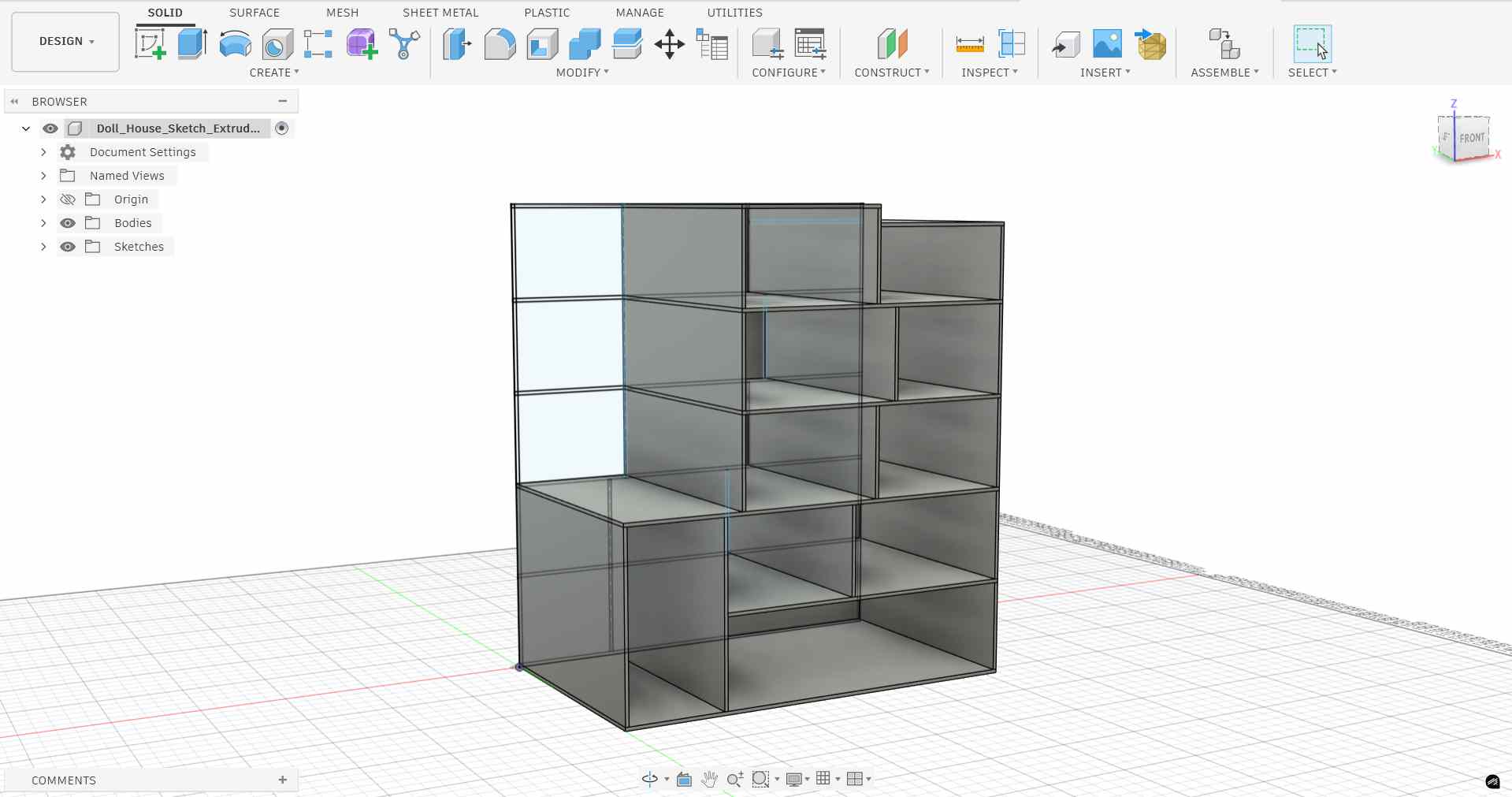This screenshot has width=1512, height=797.
Task: Switch to the SHEET METAL tab
Action: click(x=440, y=12)
